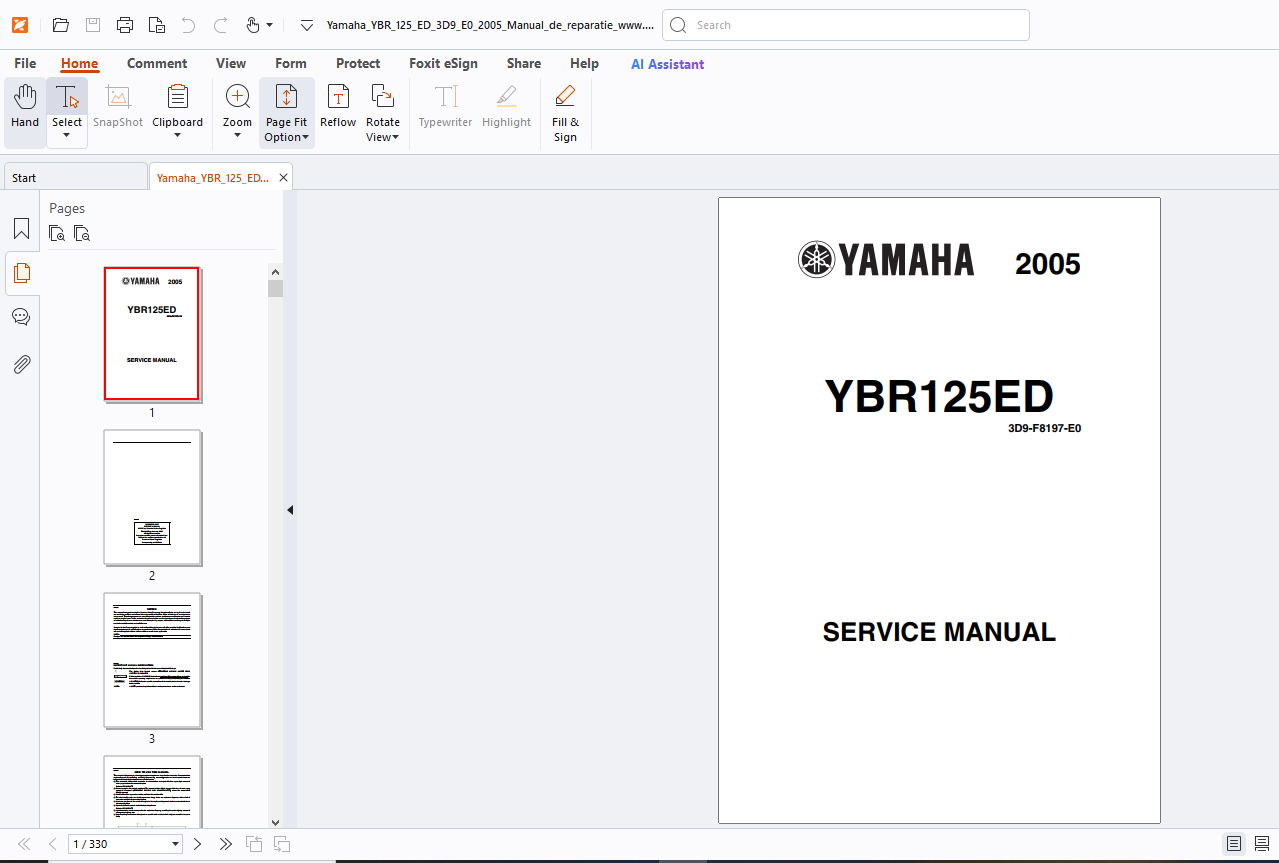The image size is (1279, 863).
Task: Open the AI Assistant tab
Action: click(667, 64)
